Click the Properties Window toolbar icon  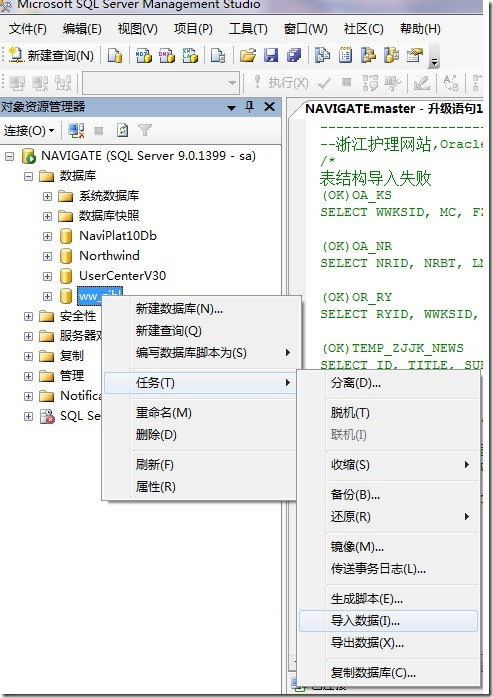coord(415,56)
